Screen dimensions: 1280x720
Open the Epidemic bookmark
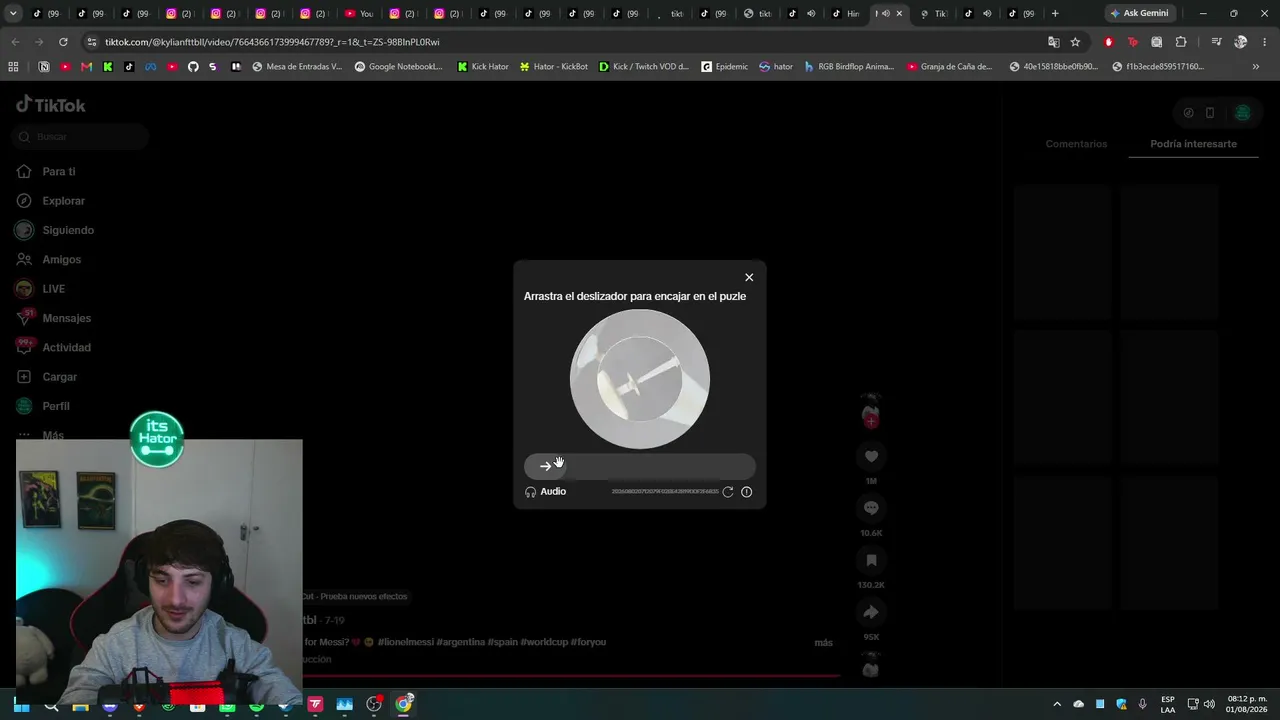point(725,67)
